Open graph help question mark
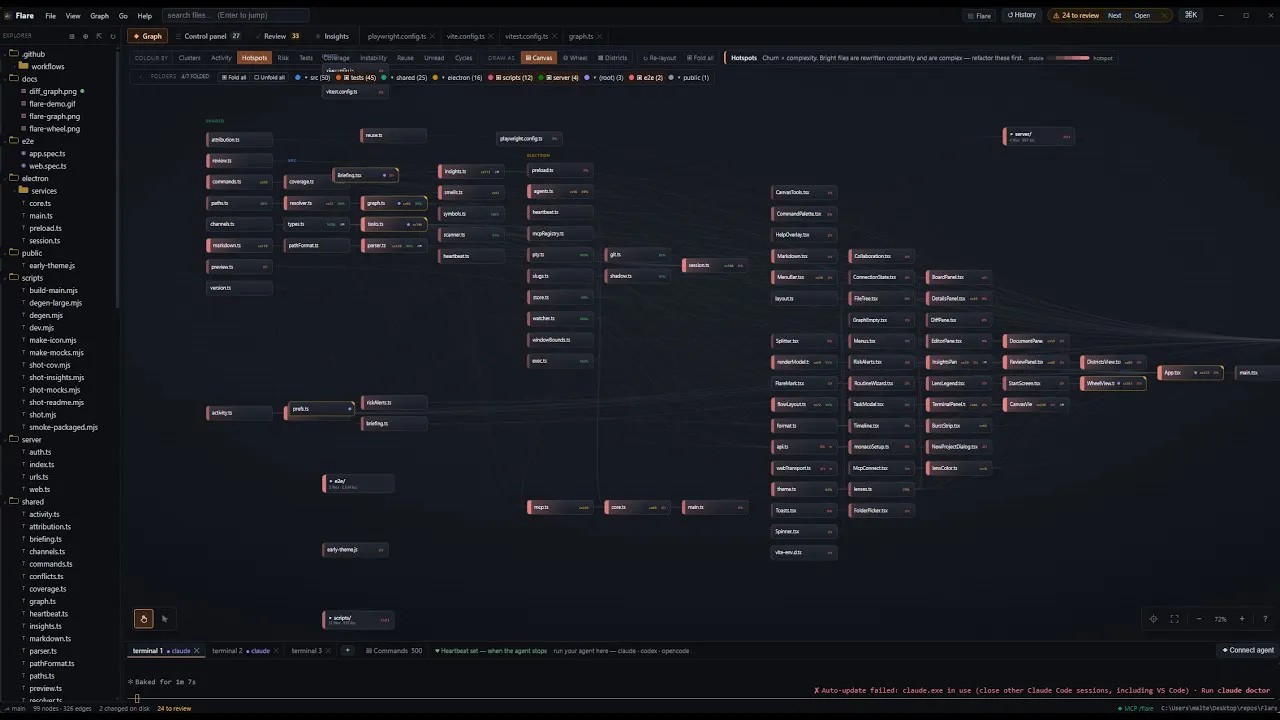The height and width of the screenshot is (720, 1280). pos(1265,619)
